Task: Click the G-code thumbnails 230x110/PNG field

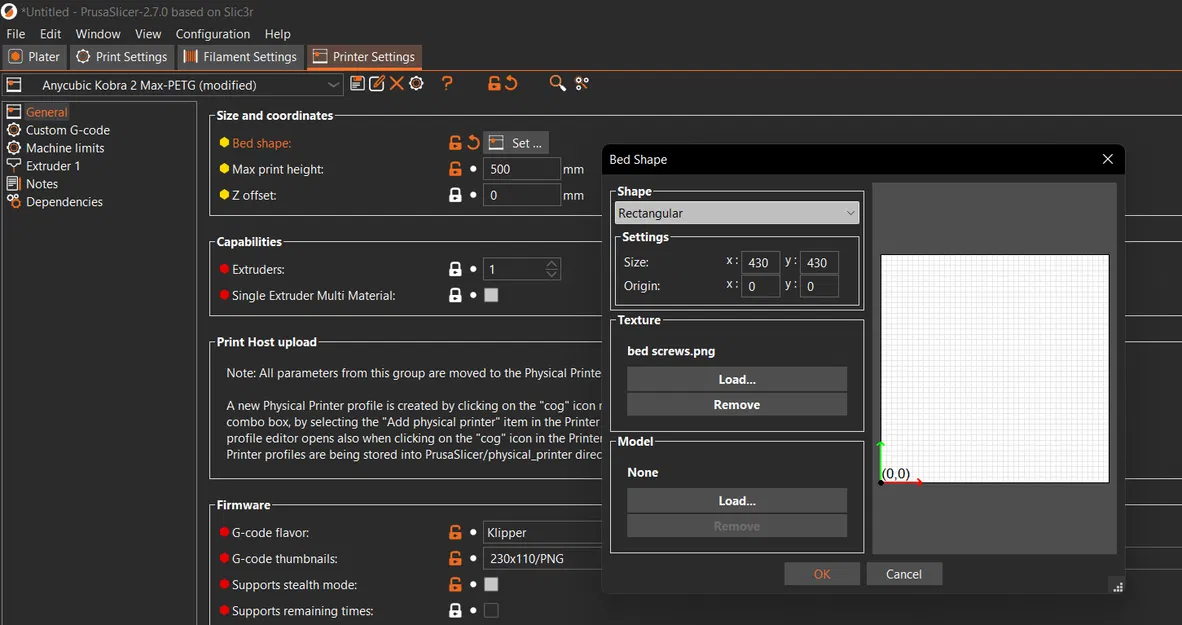Action: [x=542, y=559]
